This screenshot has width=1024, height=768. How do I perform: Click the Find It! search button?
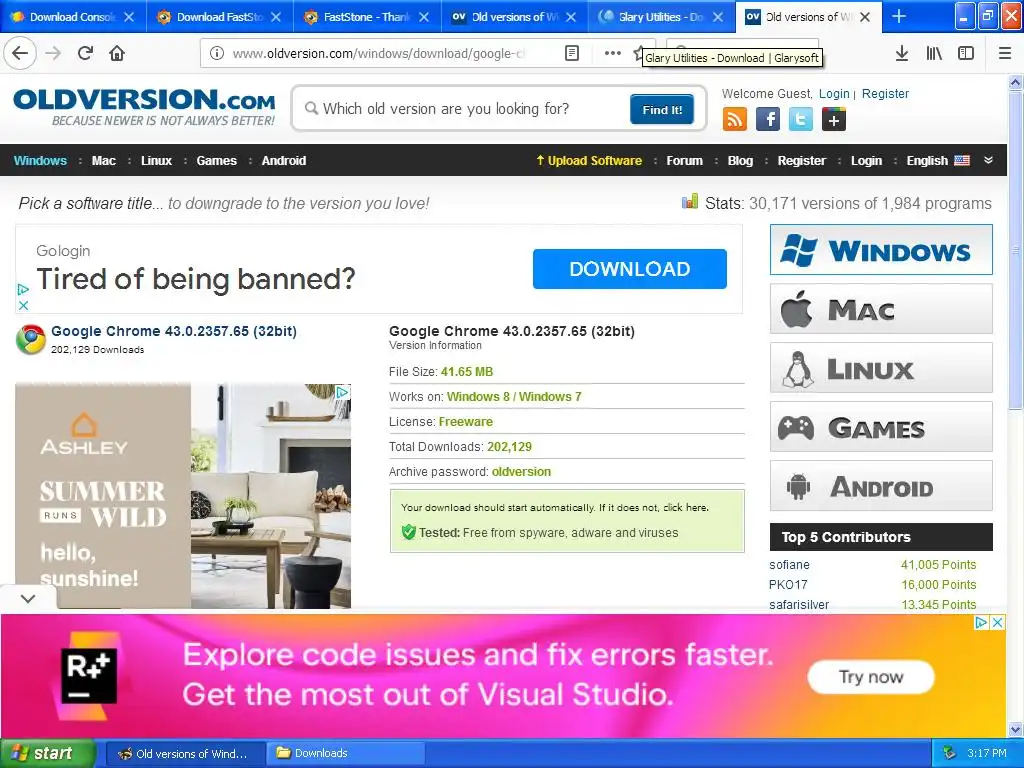[x=662, y=109]
